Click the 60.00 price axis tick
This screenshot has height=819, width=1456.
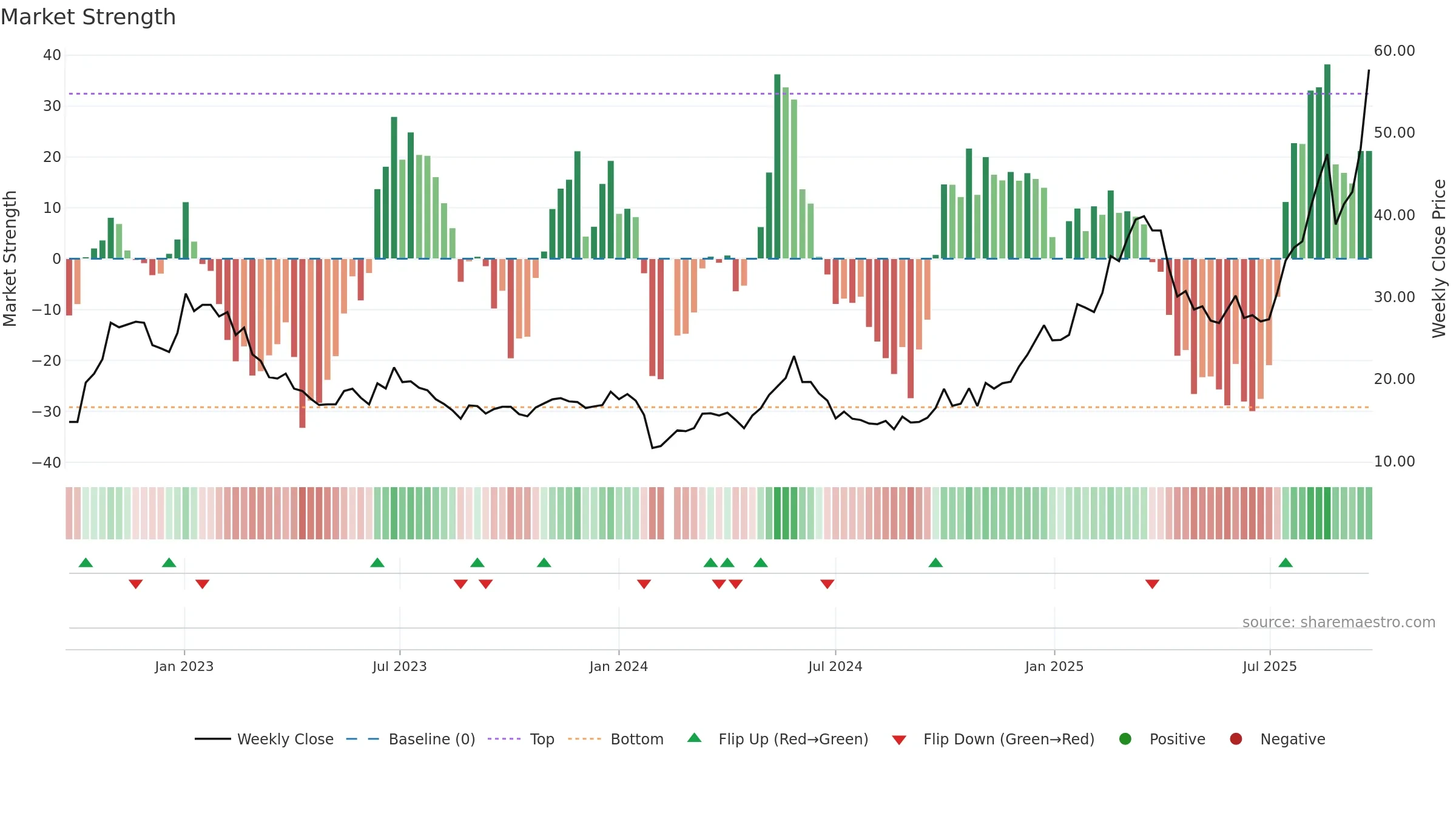[x=1394, y=51]
